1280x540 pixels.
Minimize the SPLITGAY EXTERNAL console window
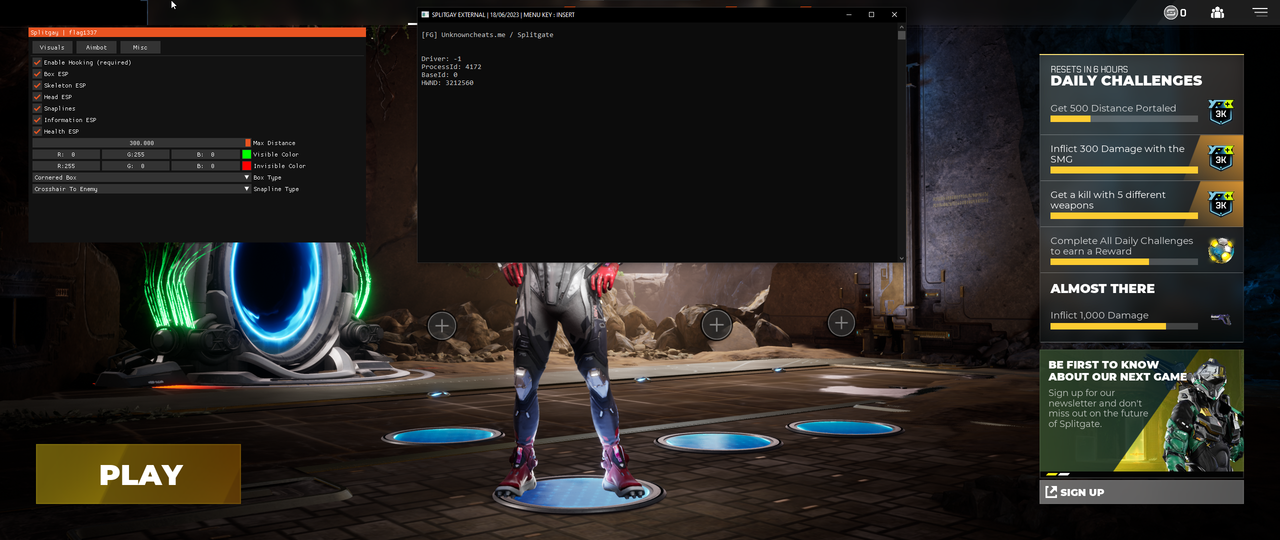[x=848, y=14]
